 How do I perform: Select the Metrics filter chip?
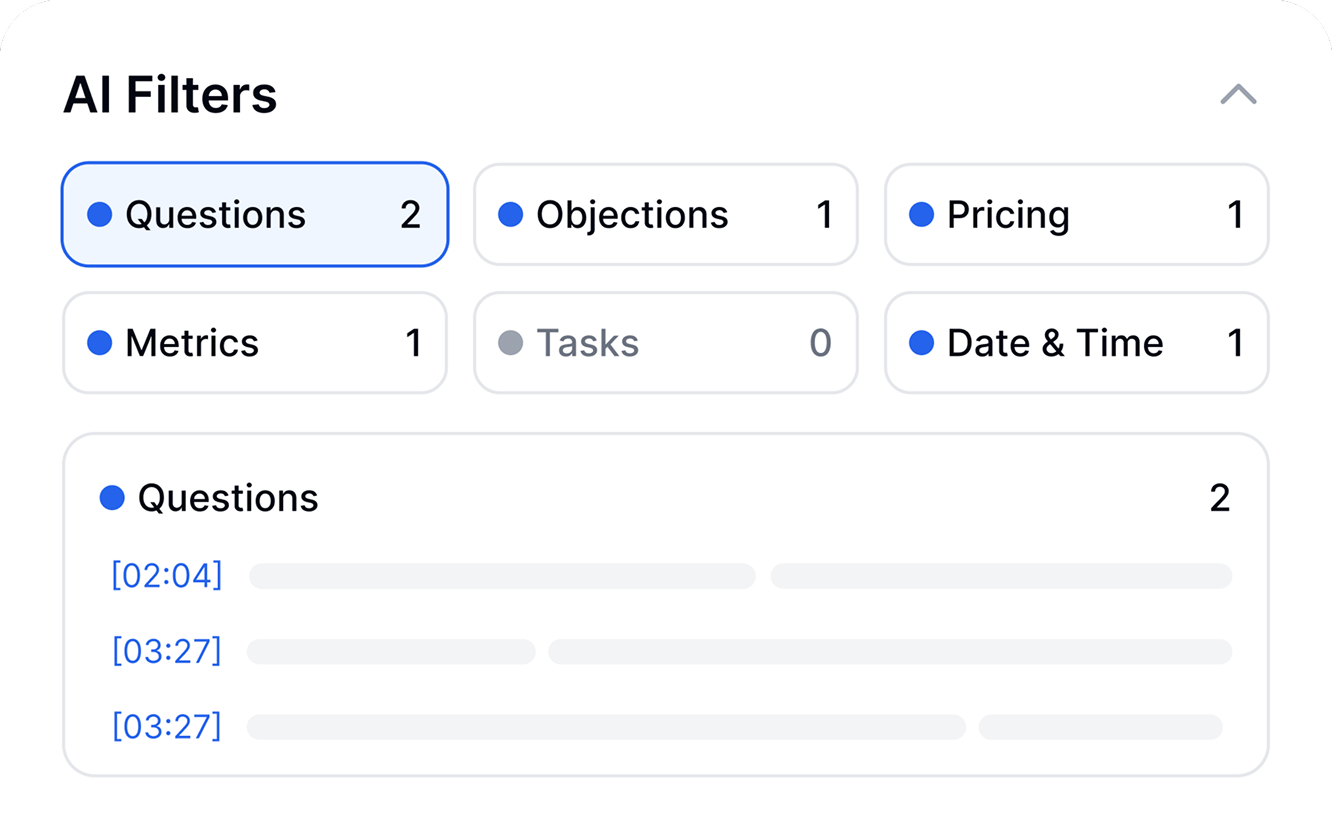tap(255, 343)
